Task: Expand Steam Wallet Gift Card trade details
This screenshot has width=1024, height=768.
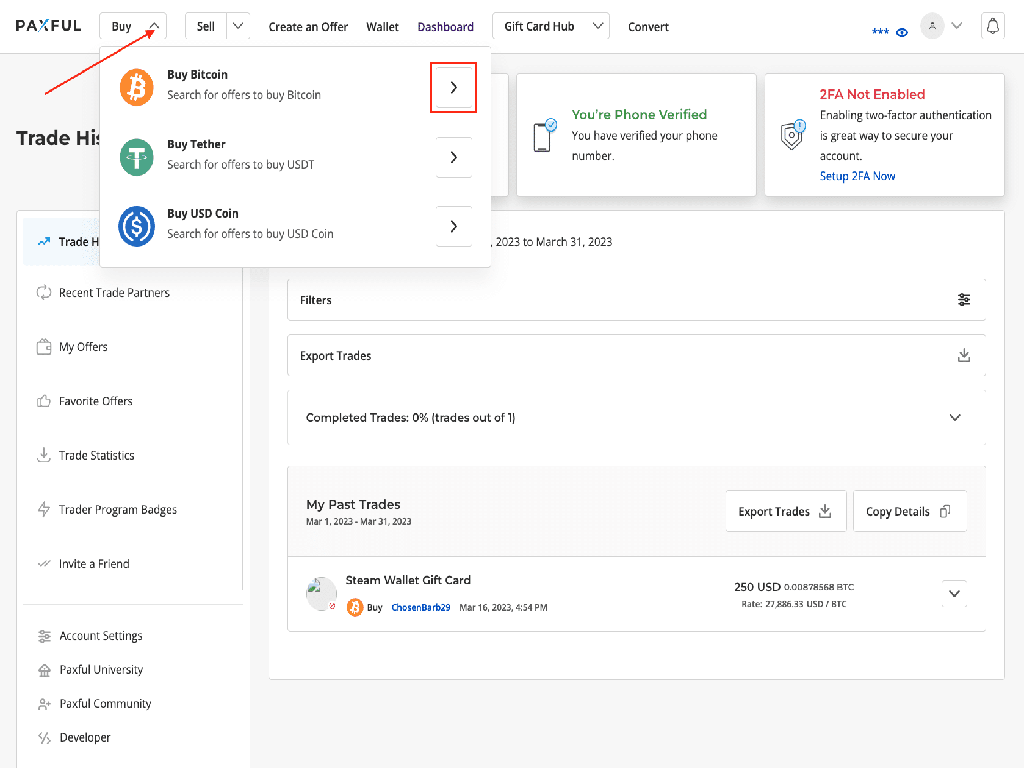Action: (x=954, y=593)
